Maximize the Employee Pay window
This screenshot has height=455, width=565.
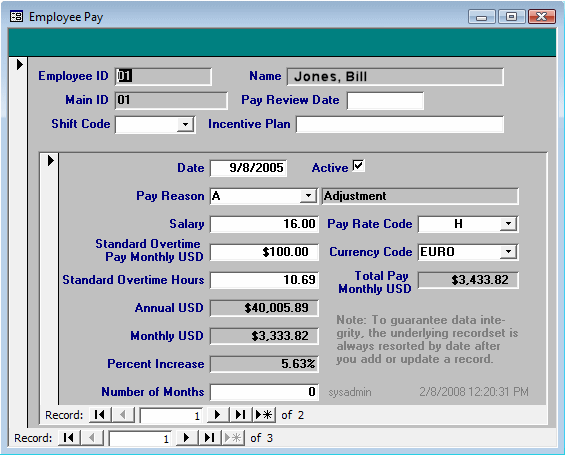pos(511,17)
